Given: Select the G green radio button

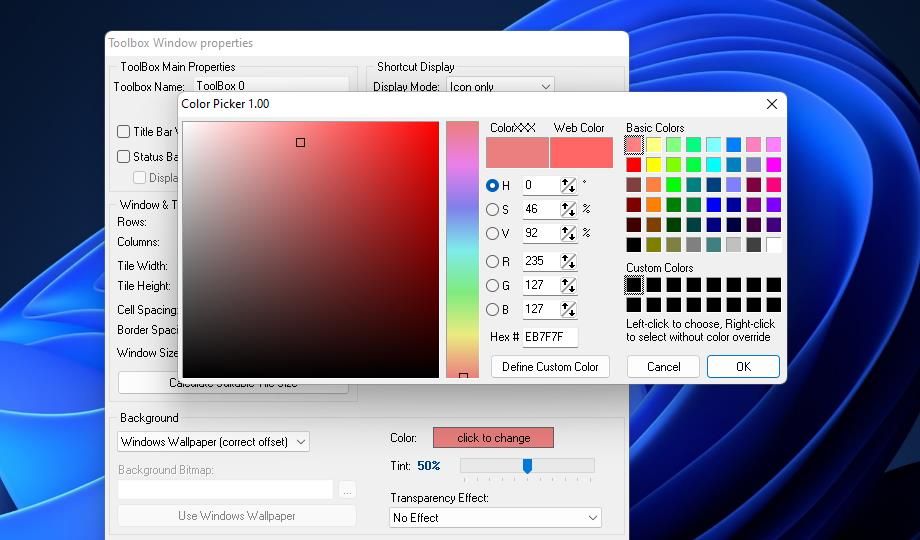Looking at the screenshot, I should [492, 286].
